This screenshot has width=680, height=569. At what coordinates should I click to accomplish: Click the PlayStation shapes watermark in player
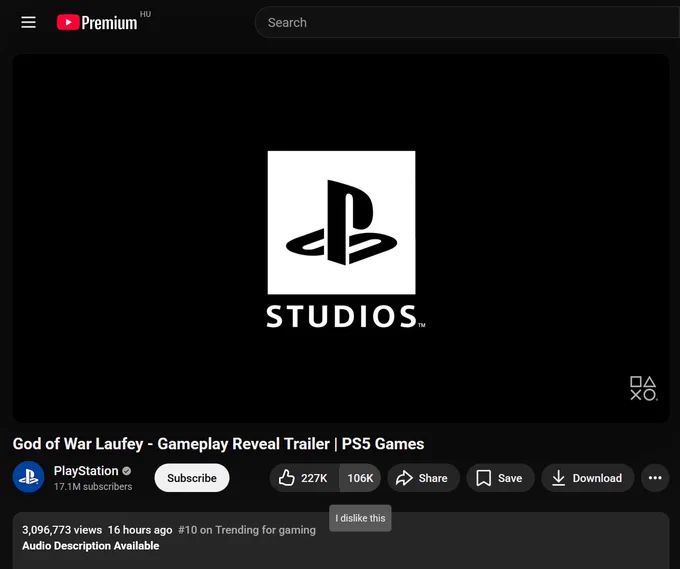(644, 388)
